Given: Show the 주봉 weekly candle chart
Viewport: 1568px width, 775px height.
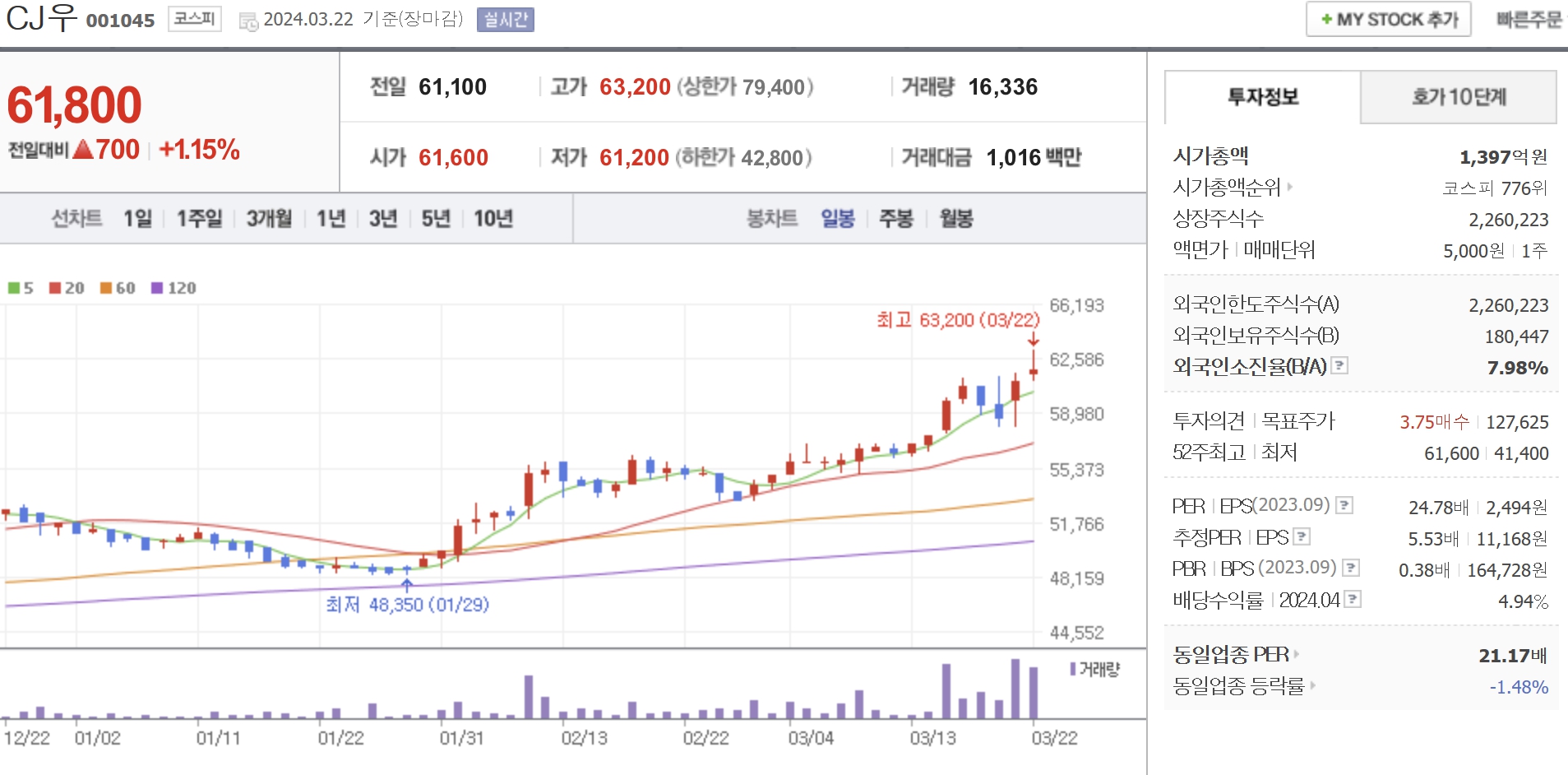Looking at the screenshot, I should (x=896, y=218).
